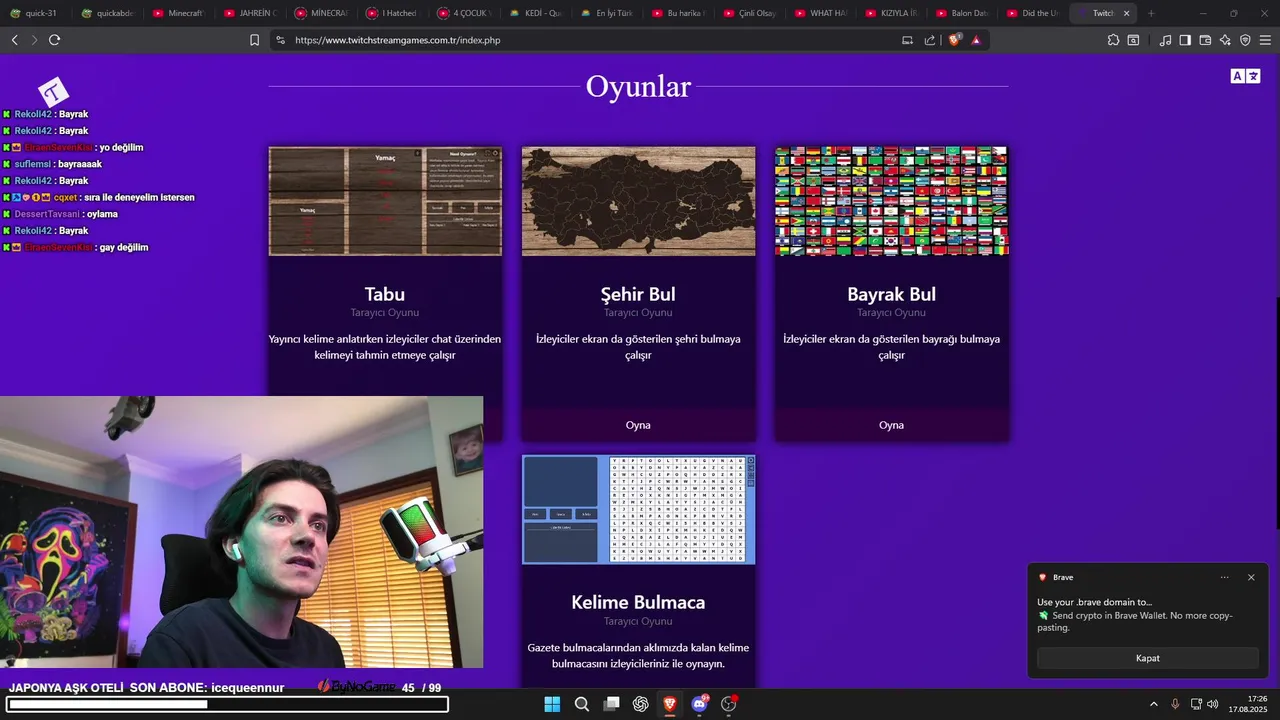
Task: Click the Bayrak Bul title
Action: pos(891,294)
